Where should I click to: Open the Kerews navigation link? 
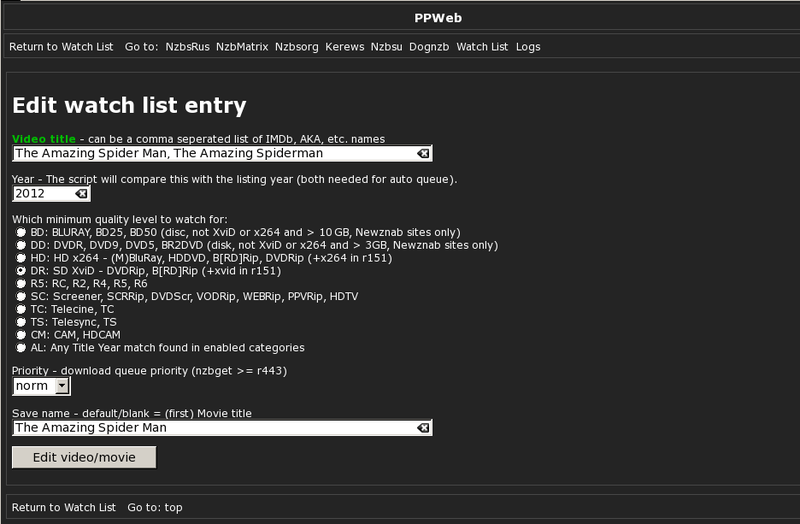[344, 47]
